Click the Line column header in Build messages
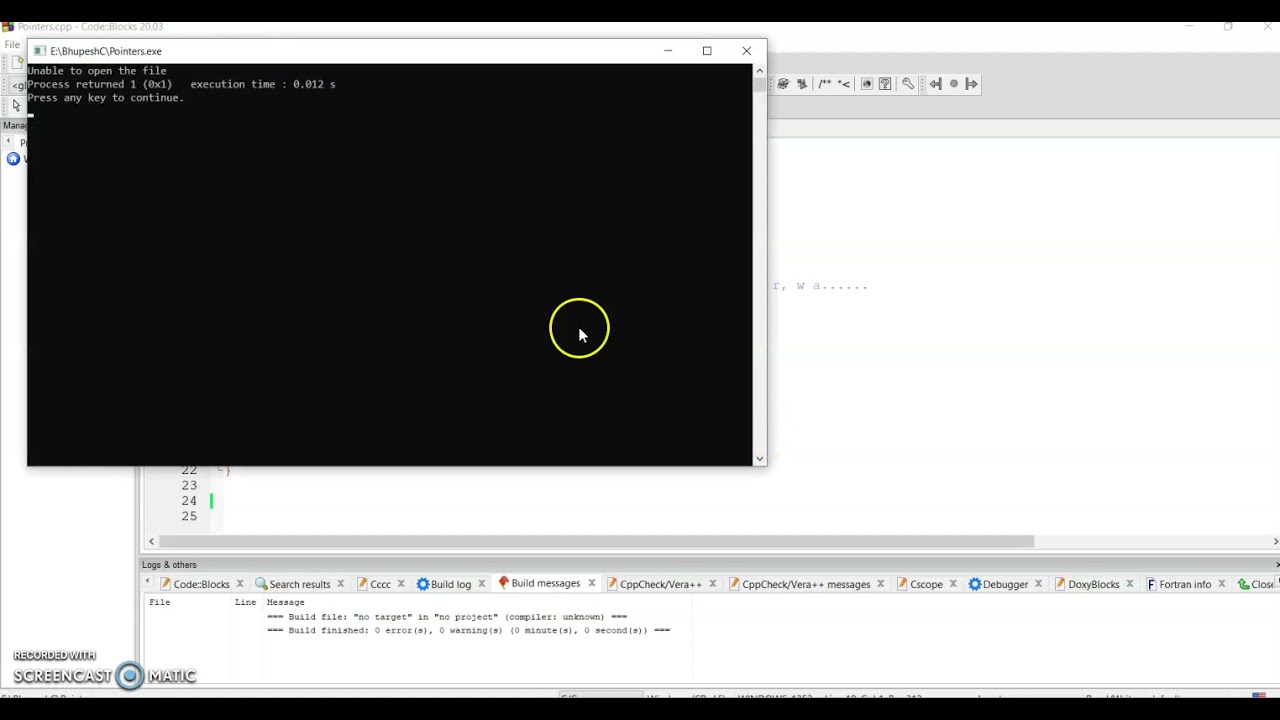The height and width of the screenshot is (720, 1280). coord(245,602)
